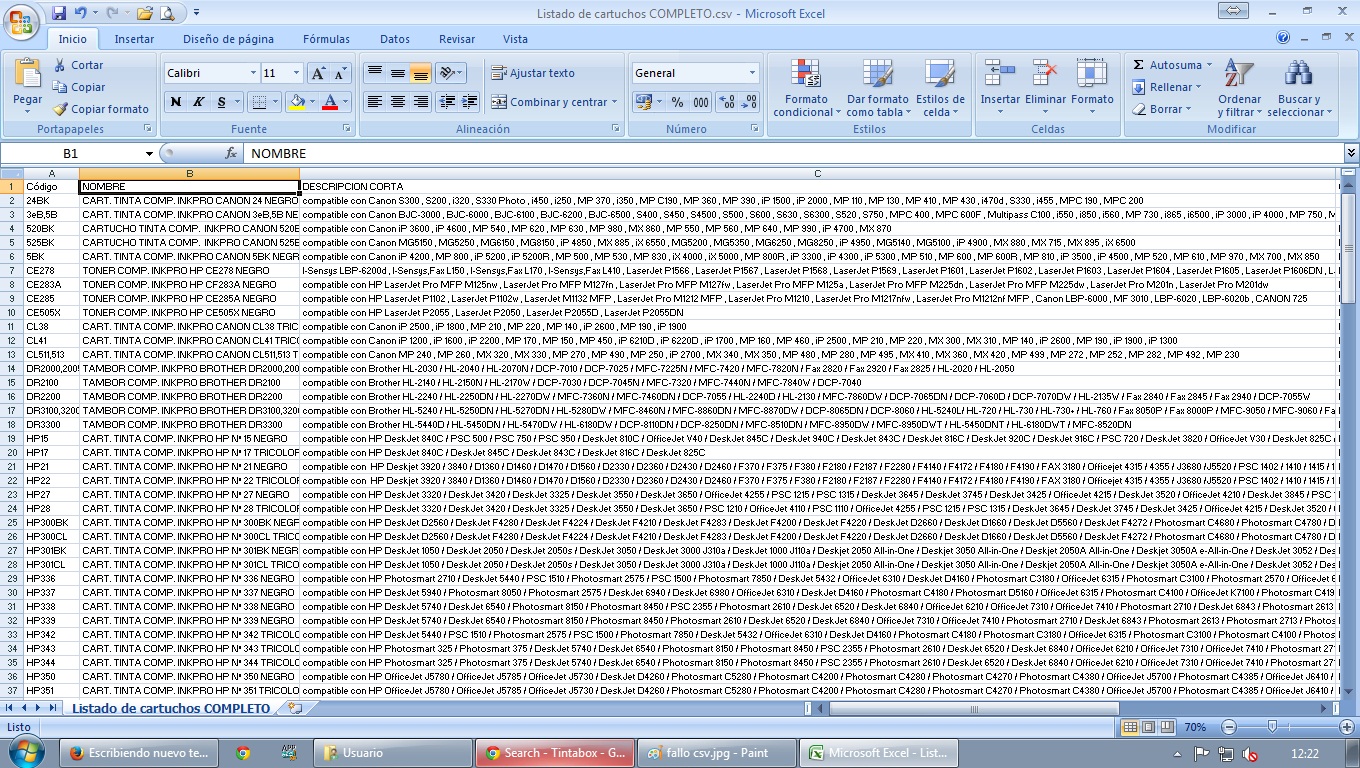This screenshot has height=768, width=1360.
Task: Toggle italic (K) formatting
Action: pyautogui.click(x=198, y=102)
